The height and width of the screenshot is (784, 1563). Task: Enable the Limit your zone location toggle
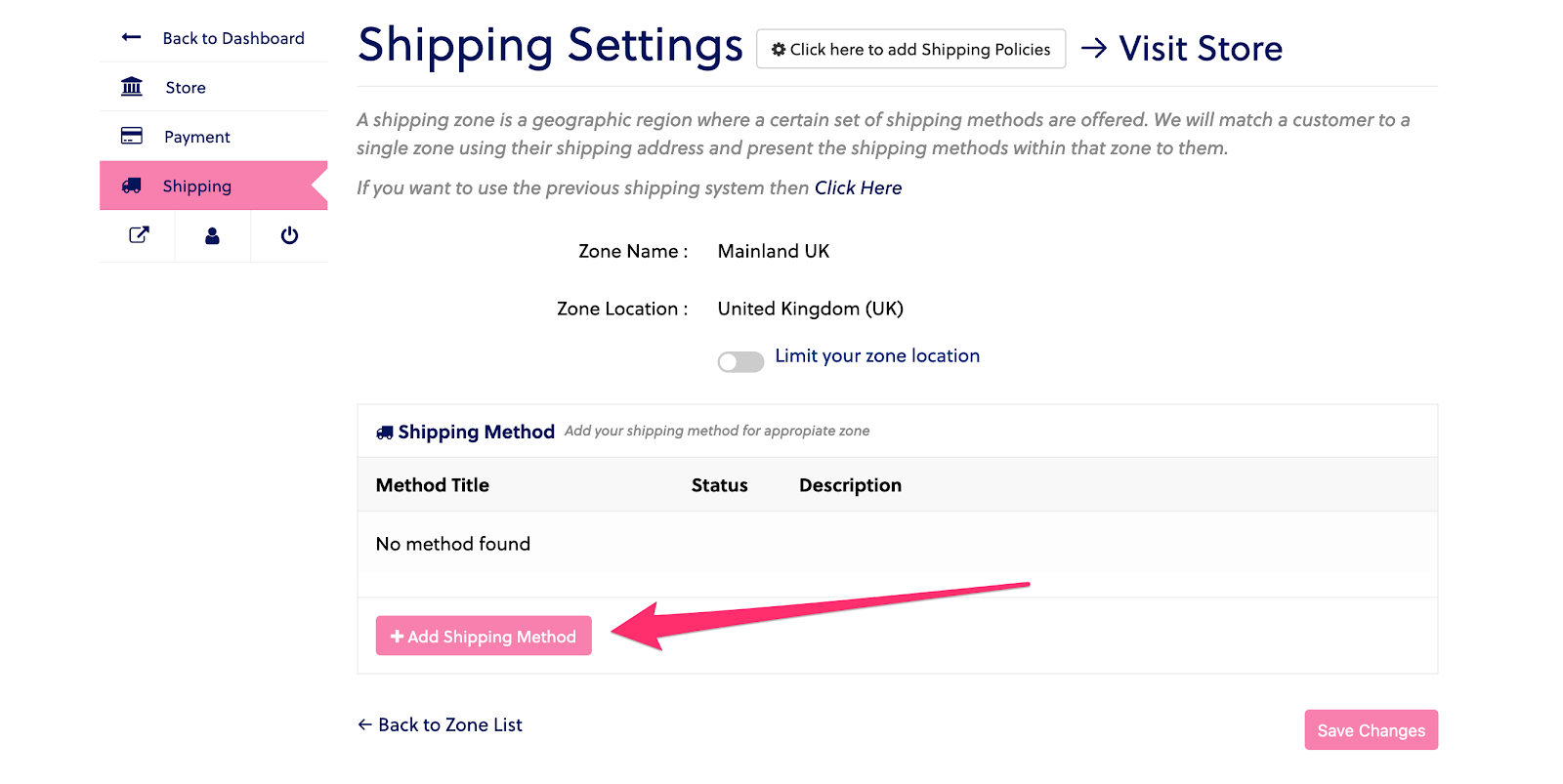tap(740, 362)
